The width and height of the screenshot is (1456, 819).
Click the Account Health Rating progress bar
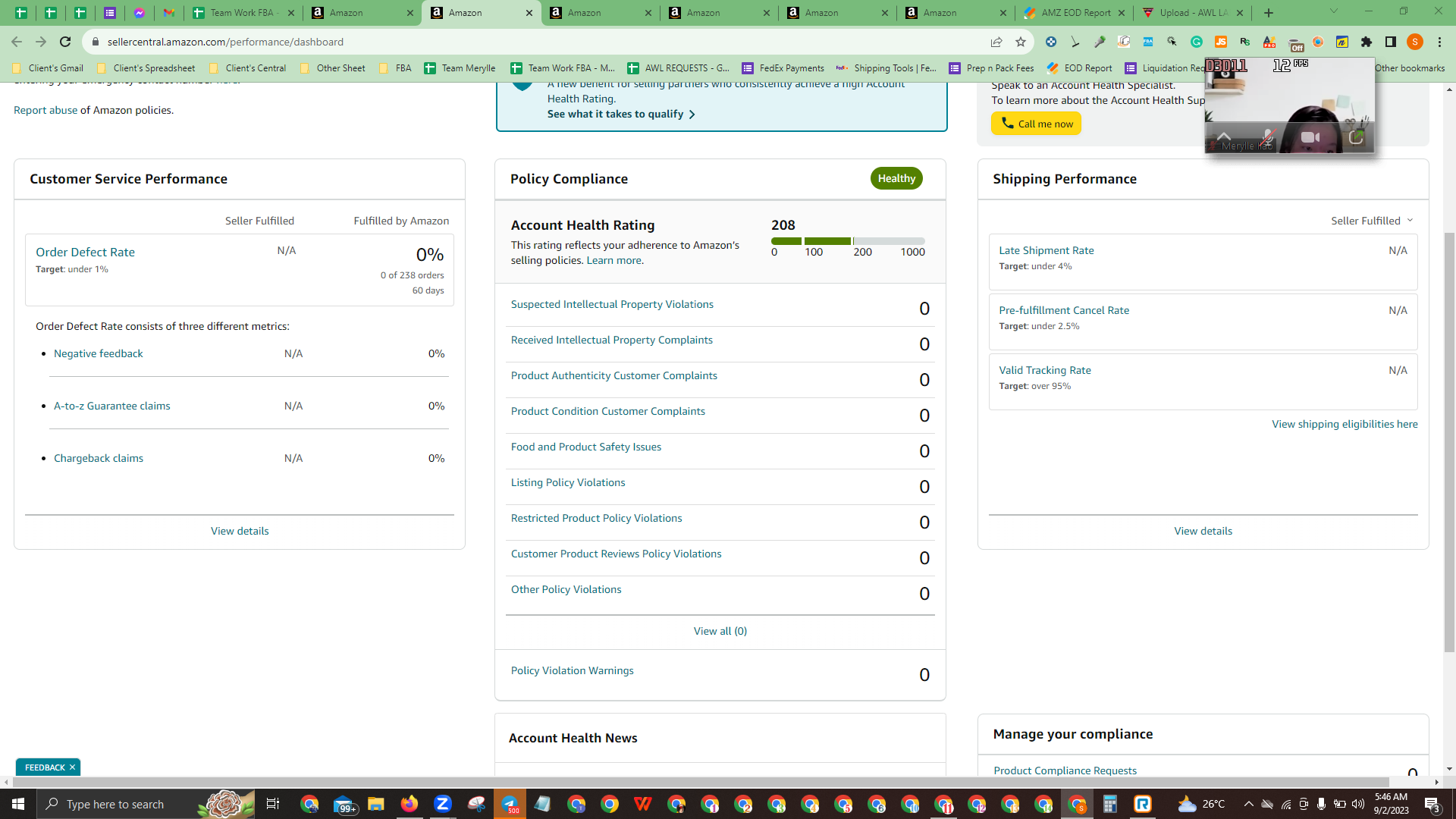[x=848, y=241]
